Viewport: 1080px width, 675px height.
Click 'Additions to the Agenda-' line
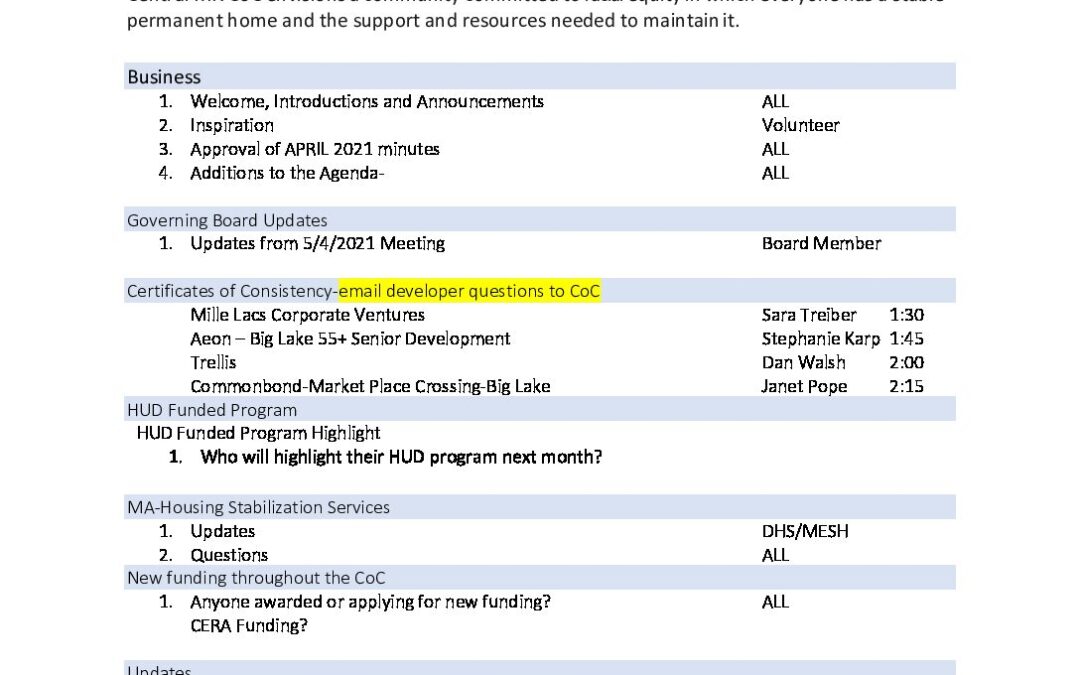pyautogui.click(x=287, y=173)
